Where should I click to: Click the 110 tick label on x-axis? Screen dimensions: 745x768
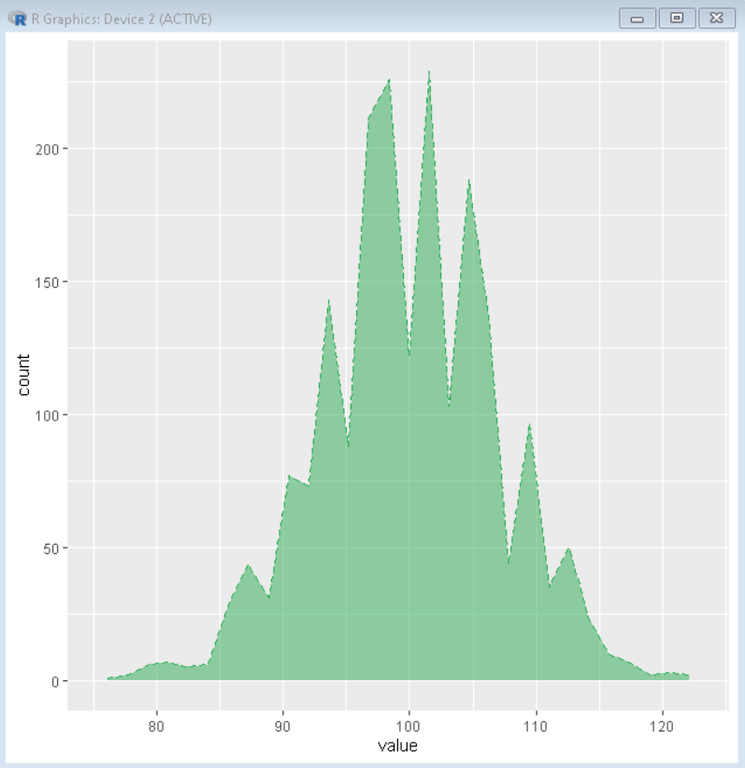point(535,726)
